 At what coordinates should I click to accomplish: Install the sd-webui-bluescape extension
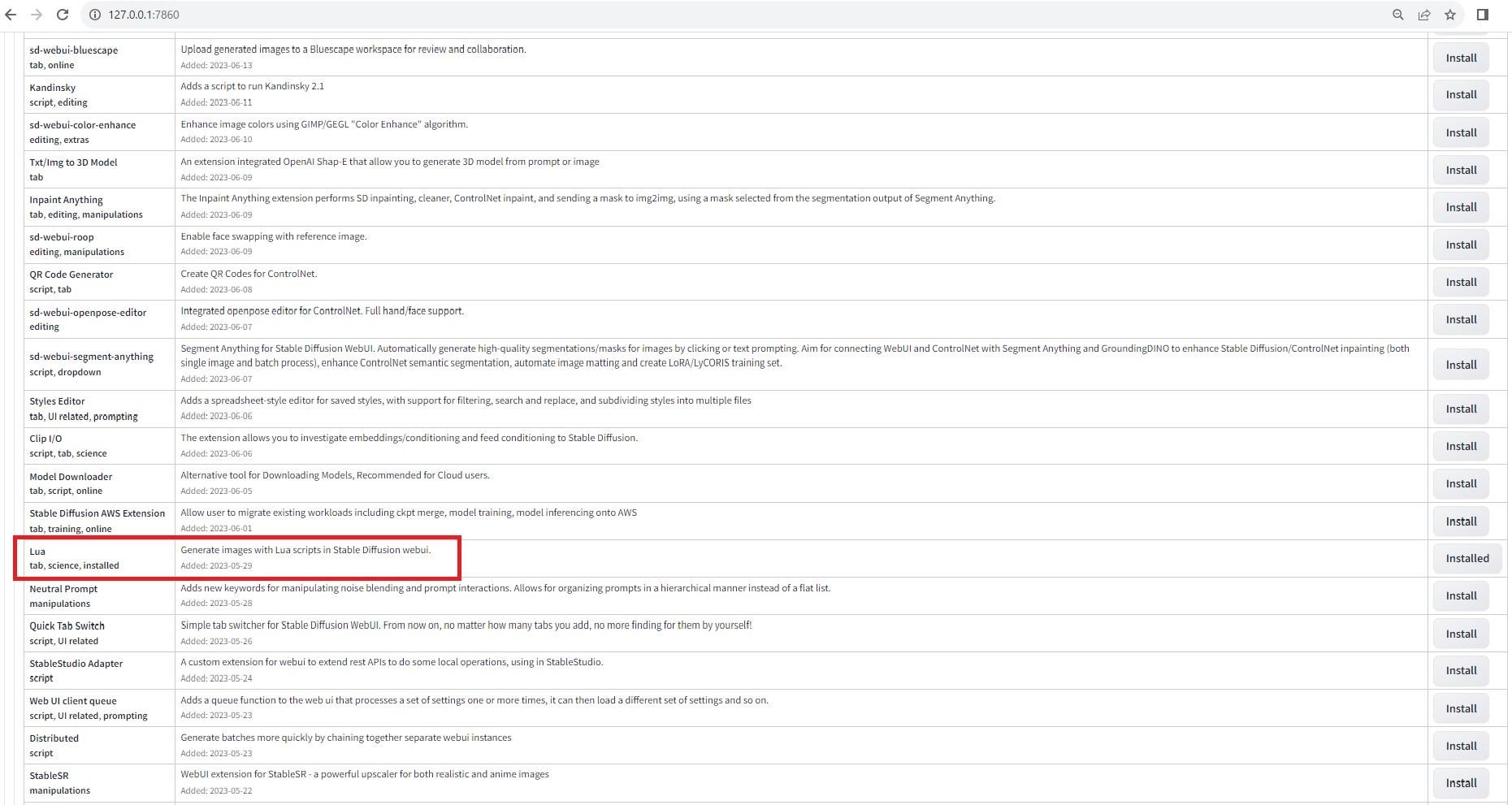[x=1460, y=58]
